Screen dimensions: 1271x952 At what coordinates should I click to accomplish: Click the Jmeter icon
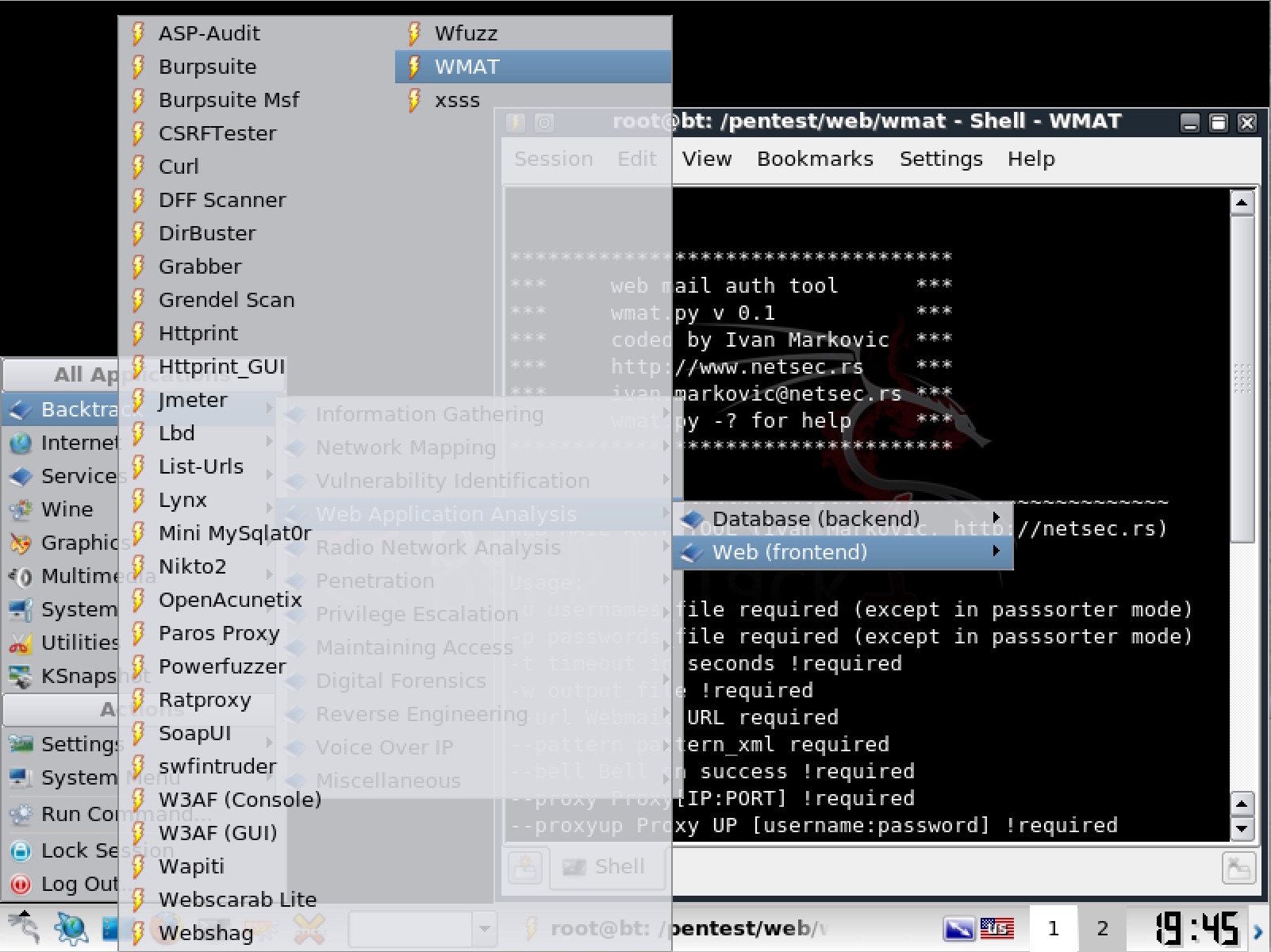click(x=138, y=400)
